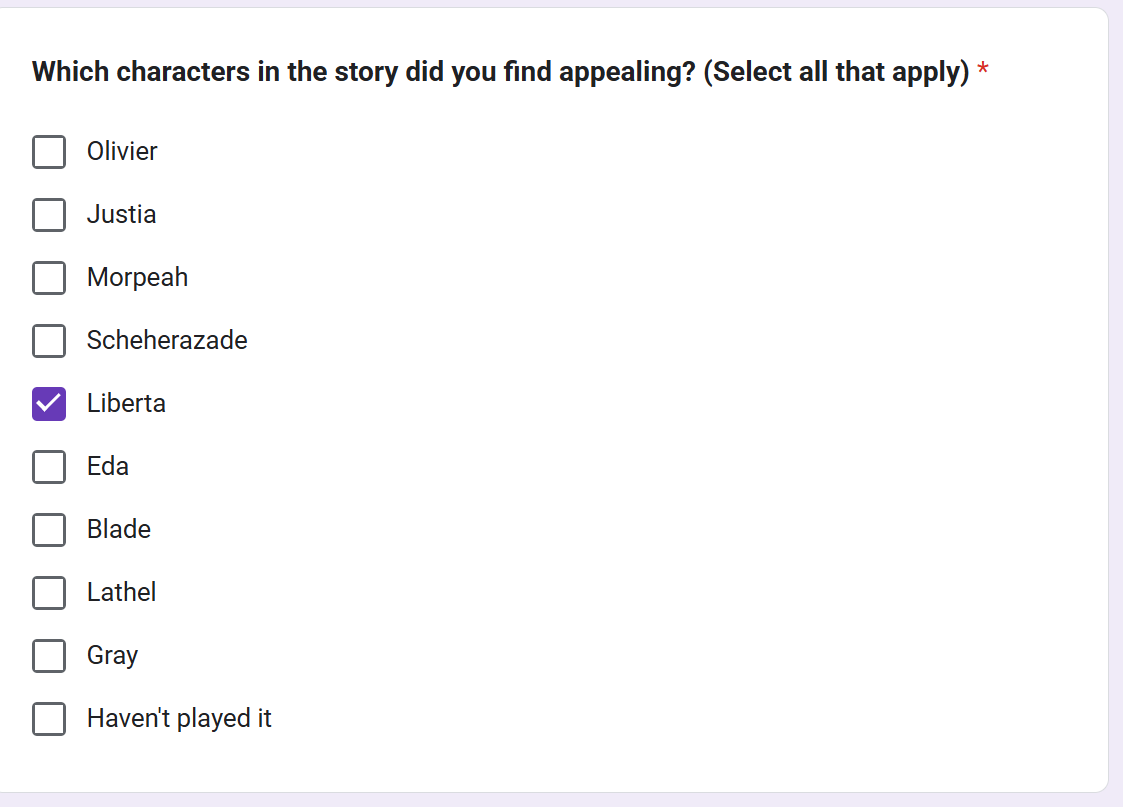Click the Liberta option label
1123x807 pixels.
tap(126, 403)
